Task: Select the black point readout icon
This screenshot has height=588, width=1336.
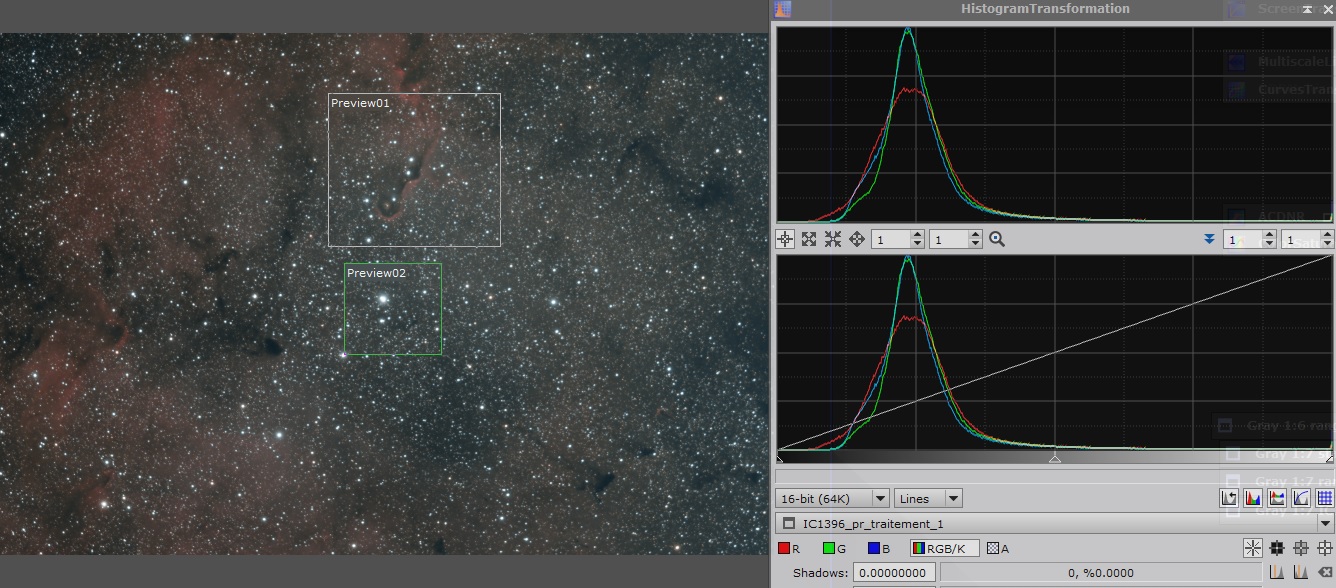Action: pyautogui.click(x=1277, y=548)
